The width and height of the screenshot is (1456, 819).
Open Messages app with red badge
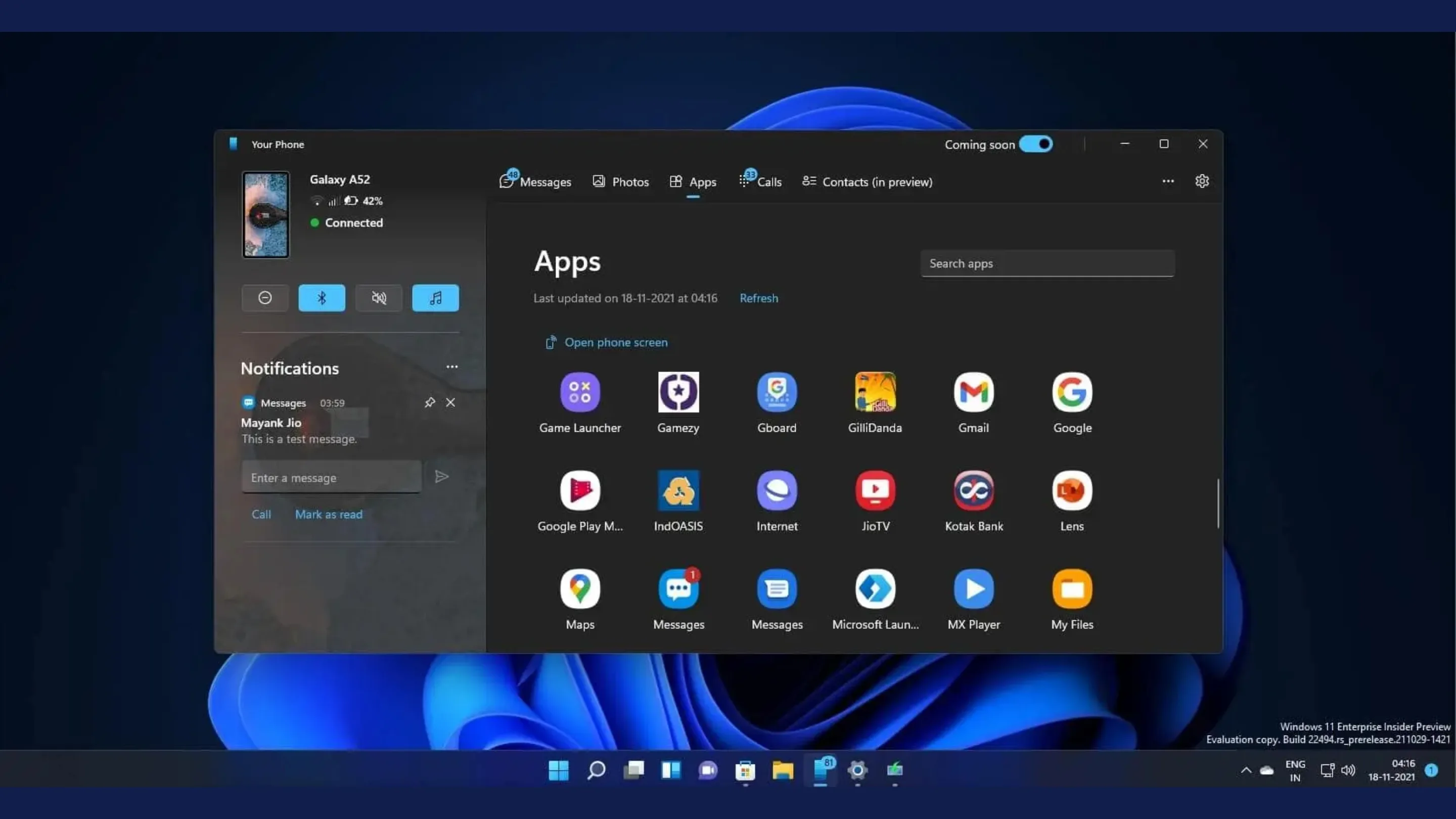pyautogui.click(x=678, y=599)
